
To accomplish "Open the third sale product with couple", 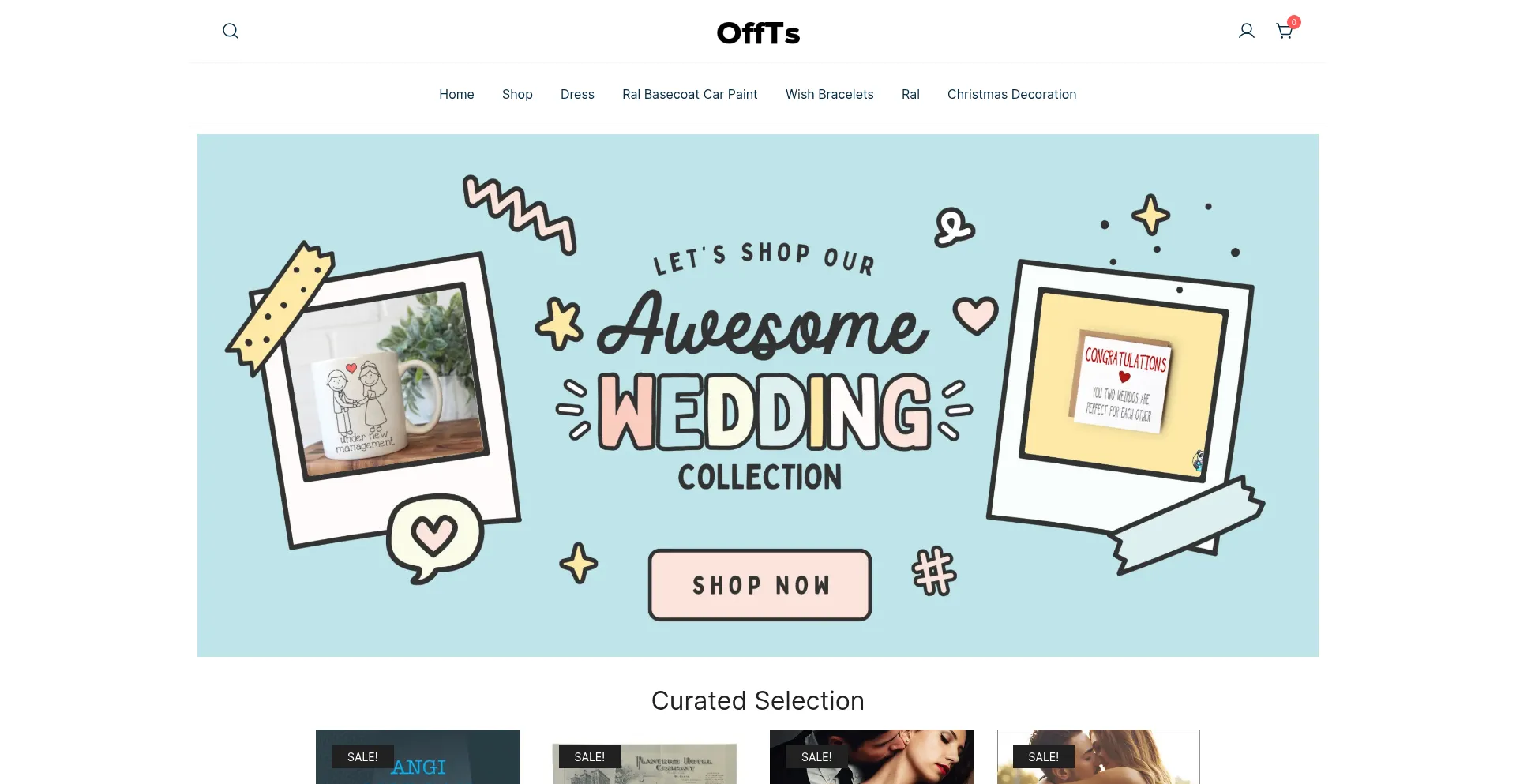I will pyautogui.click(x=872, y=756).
